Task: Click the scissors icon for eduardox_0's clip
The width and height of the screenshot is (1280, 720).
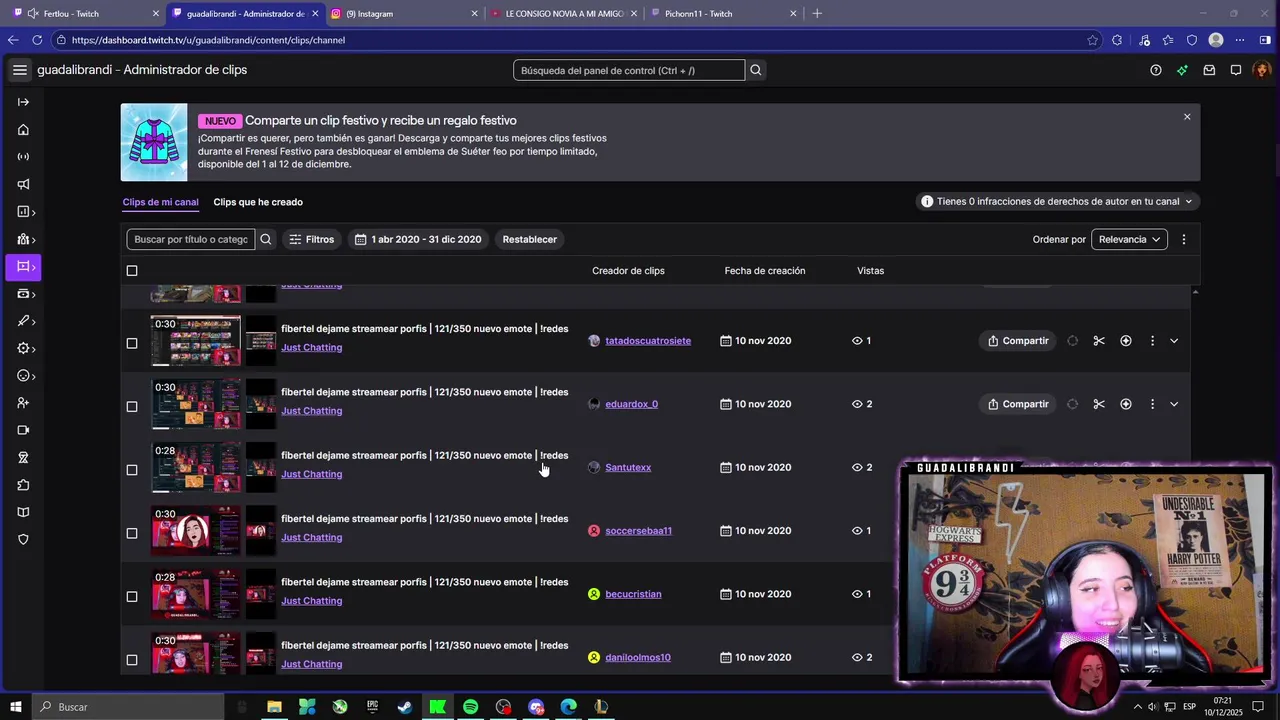Action: [1099, 404]
